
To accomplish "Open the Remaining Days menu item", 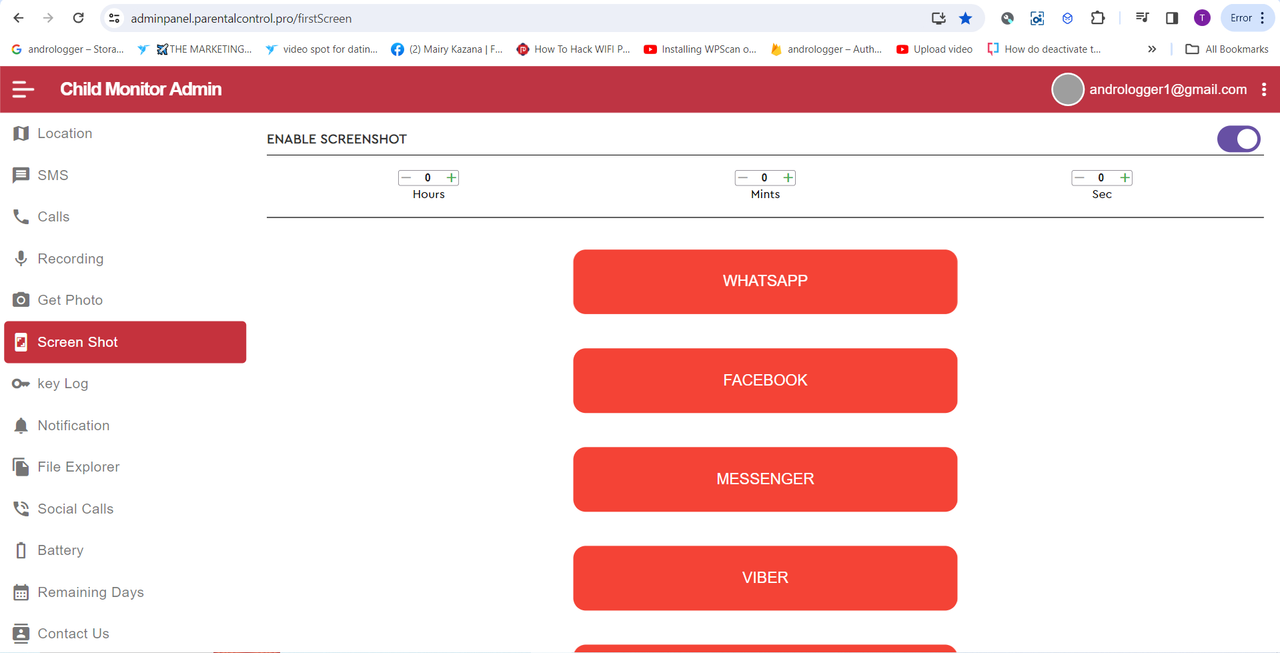I will coord(125,592).
